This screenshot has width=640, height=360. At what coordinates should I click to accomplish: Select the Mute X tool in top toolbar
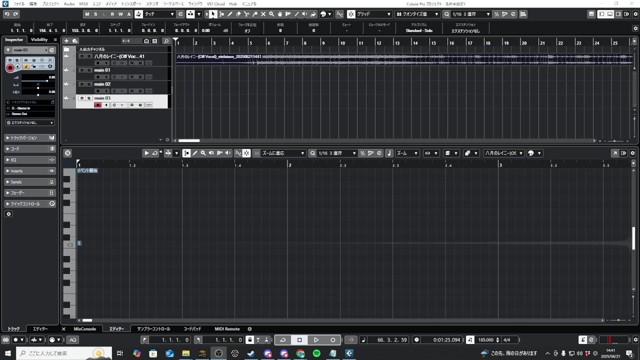tap(263, 14)
